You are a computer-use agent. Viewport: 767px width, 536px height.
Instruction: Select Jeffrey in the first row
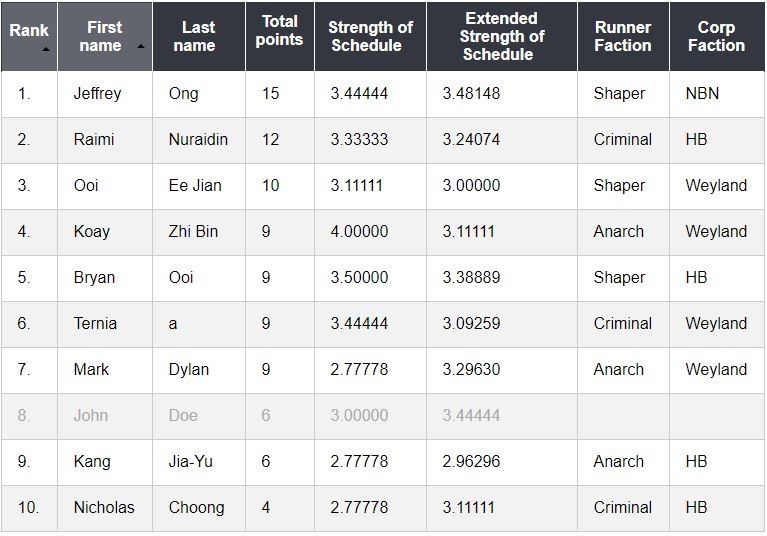click(97, 94)
